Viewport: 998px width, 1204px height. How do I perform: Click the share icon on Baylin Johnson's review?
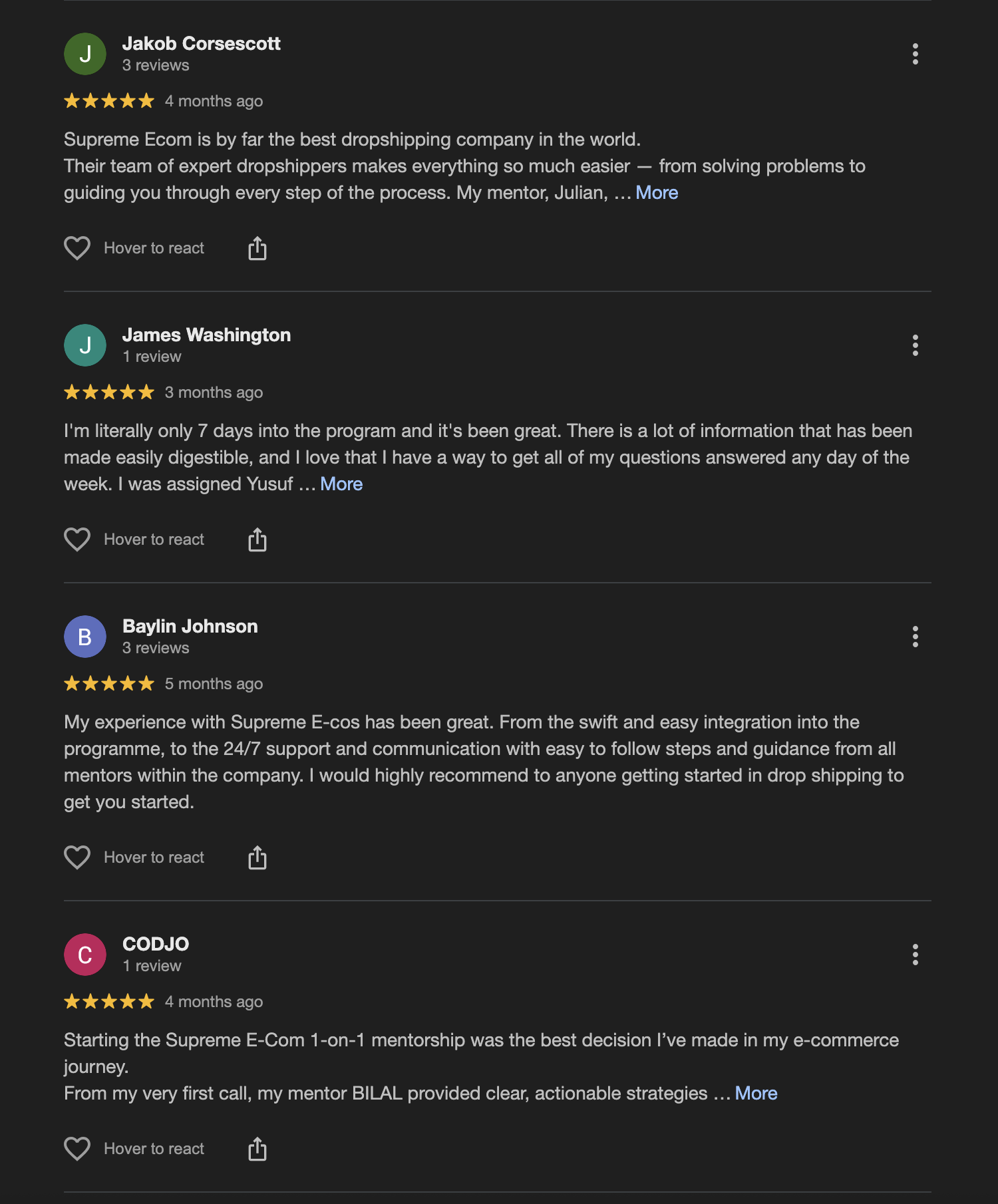pyautogui.click(x=258, y=857)
